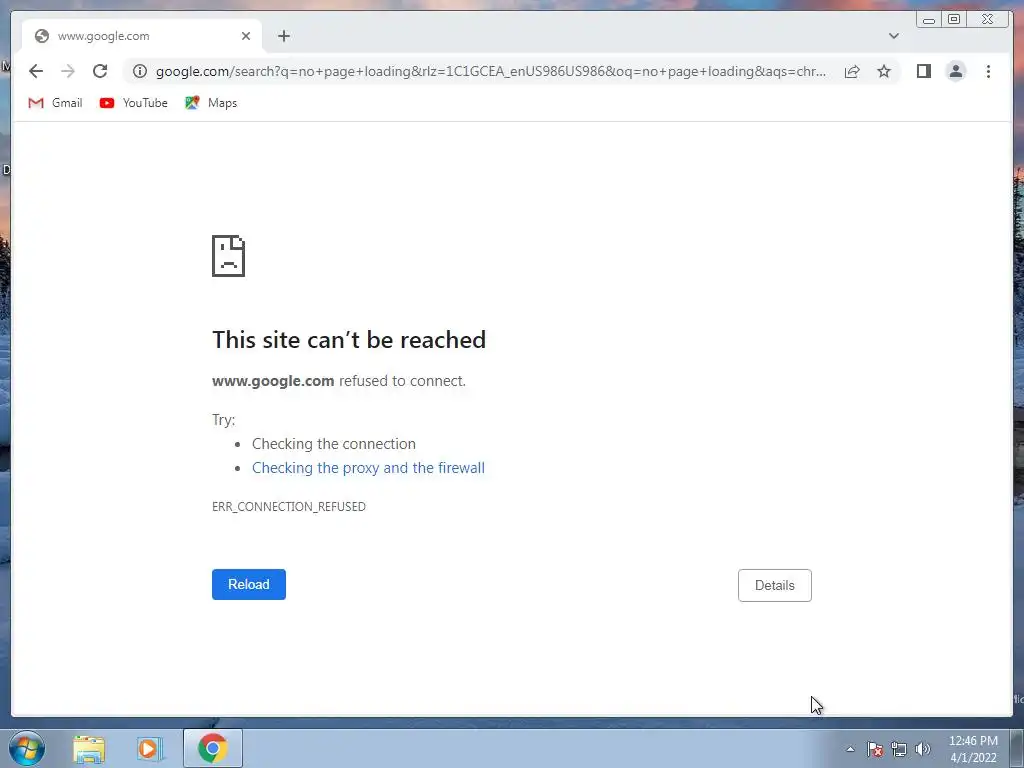1024x768 pixels.
Task: Click in the address bar URL
Action: click(490, 71)
